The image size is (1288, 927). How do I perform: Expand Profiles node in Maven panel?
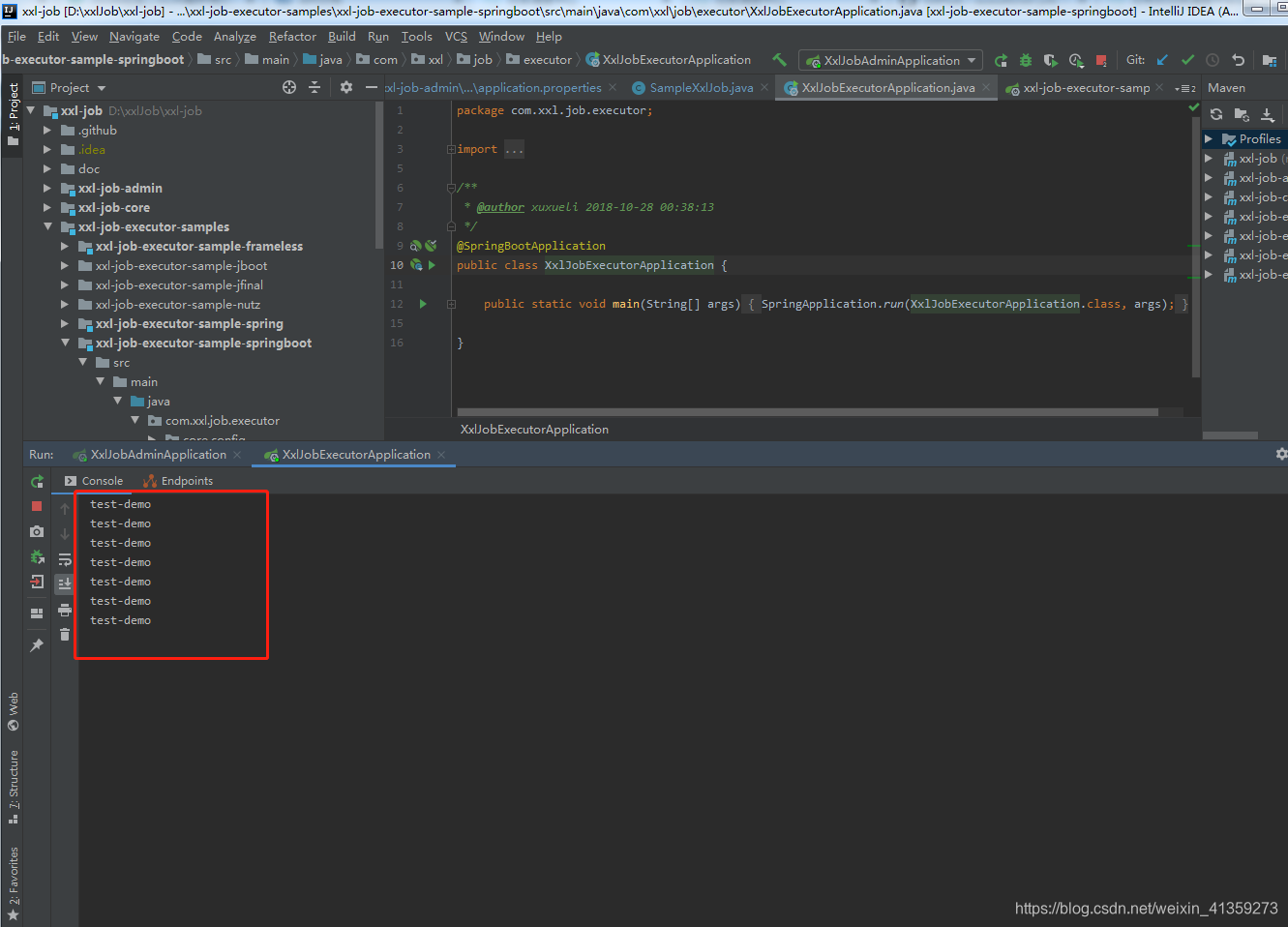1208,139
